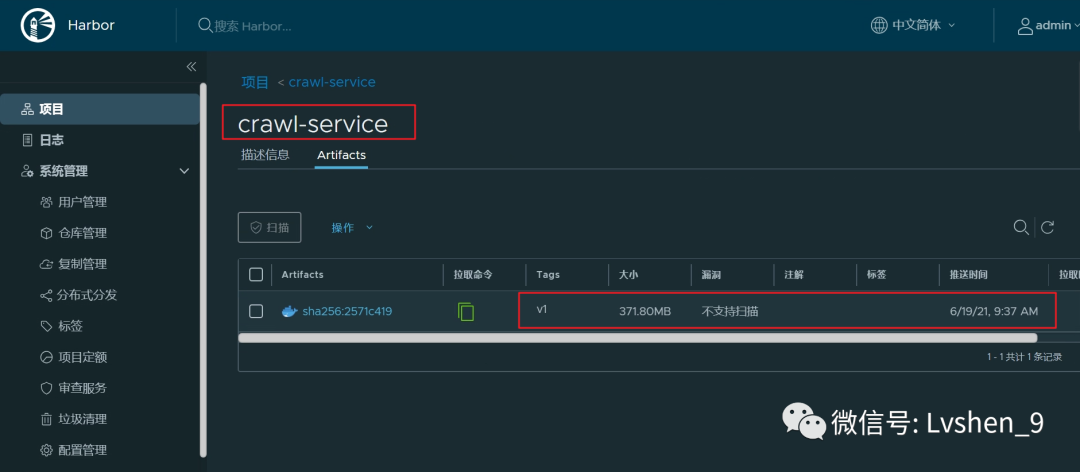Viewport: 1080px width, 472px height.
Task: Click the 项目 breadcrumb link
Action: [x=255, y=82]
